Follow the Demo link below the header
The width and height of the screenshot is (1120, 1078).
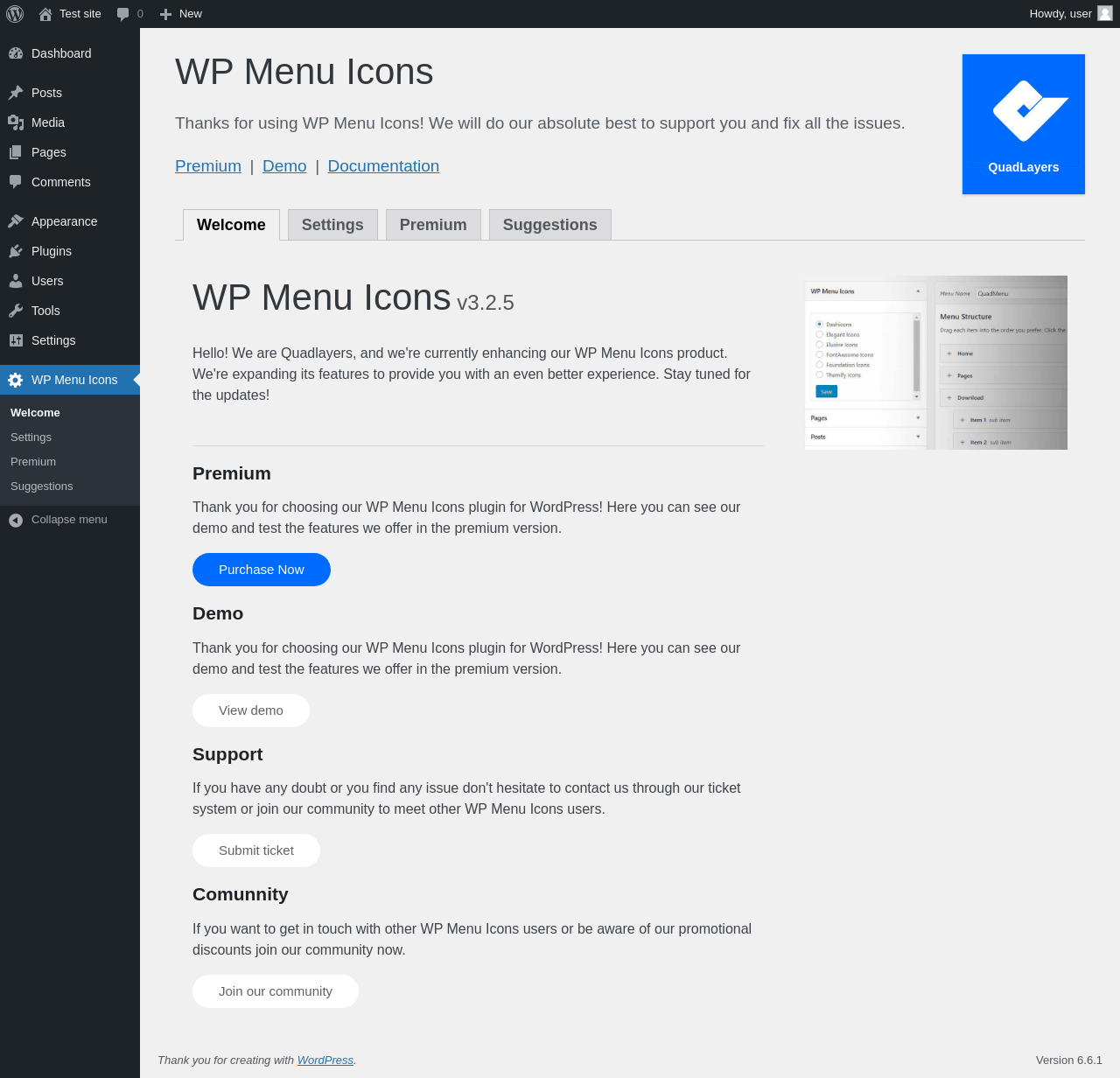click(x=284, y=166)
